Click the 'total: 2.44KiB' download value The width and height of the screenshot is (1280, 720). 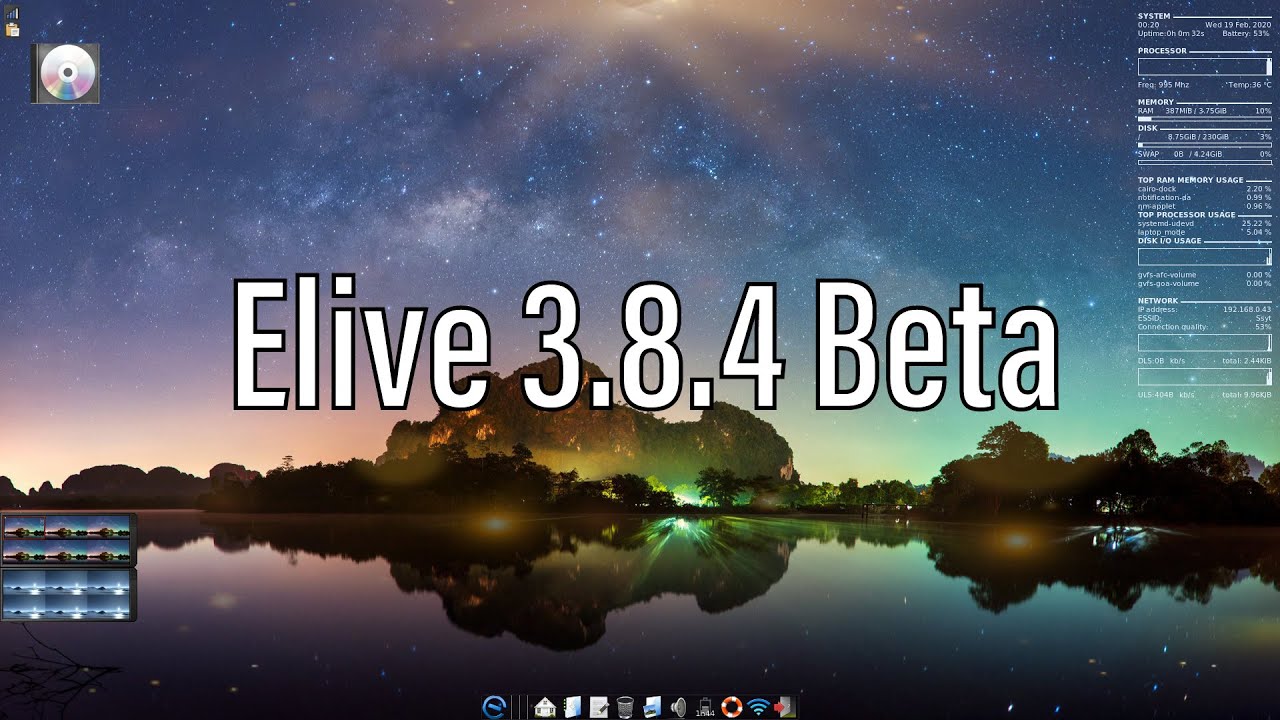click(x=1247, y=361)
